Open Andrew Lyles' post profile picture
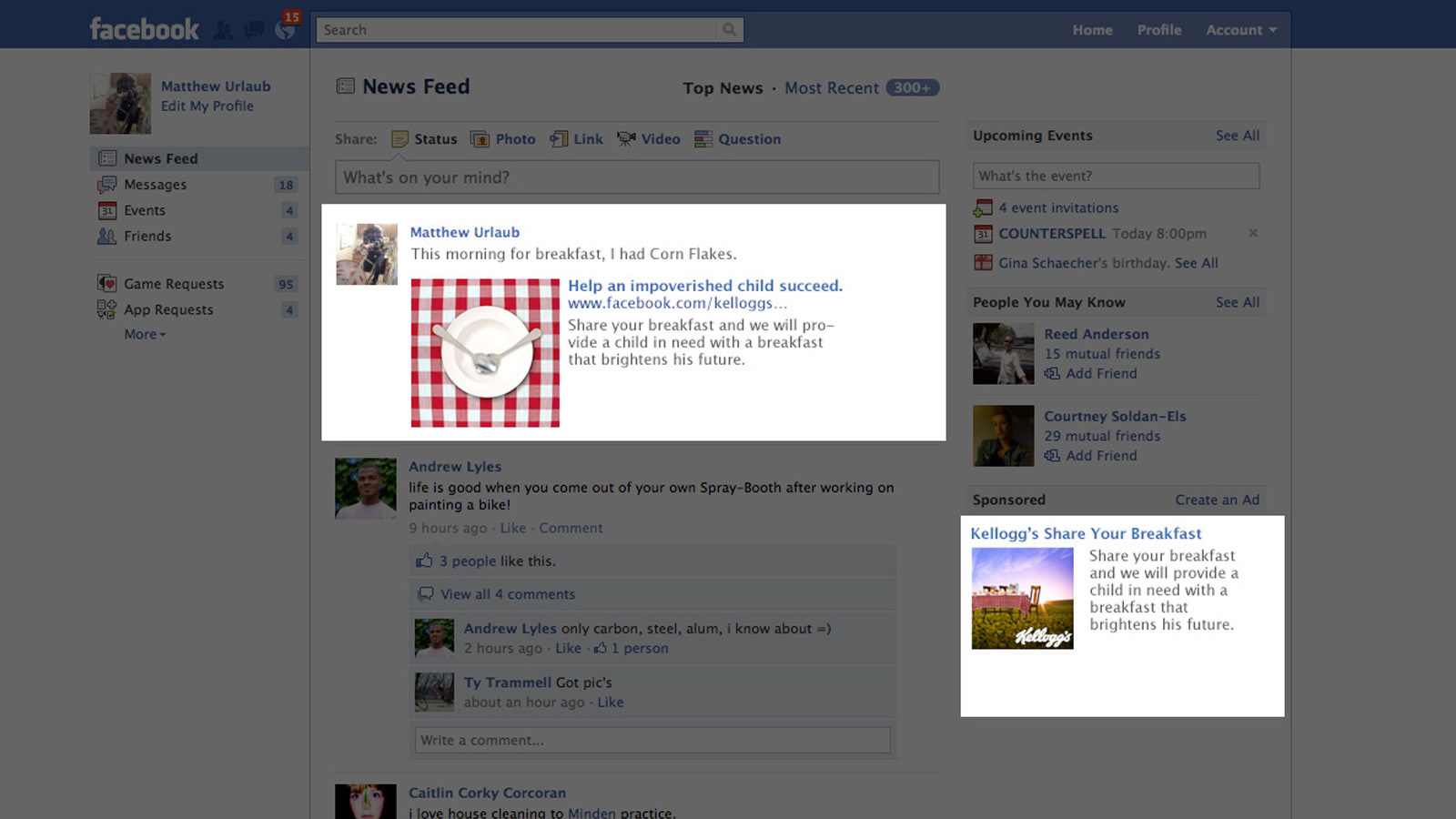The height and width of the screenshot is (819, 1456). (x=366, y=489)
